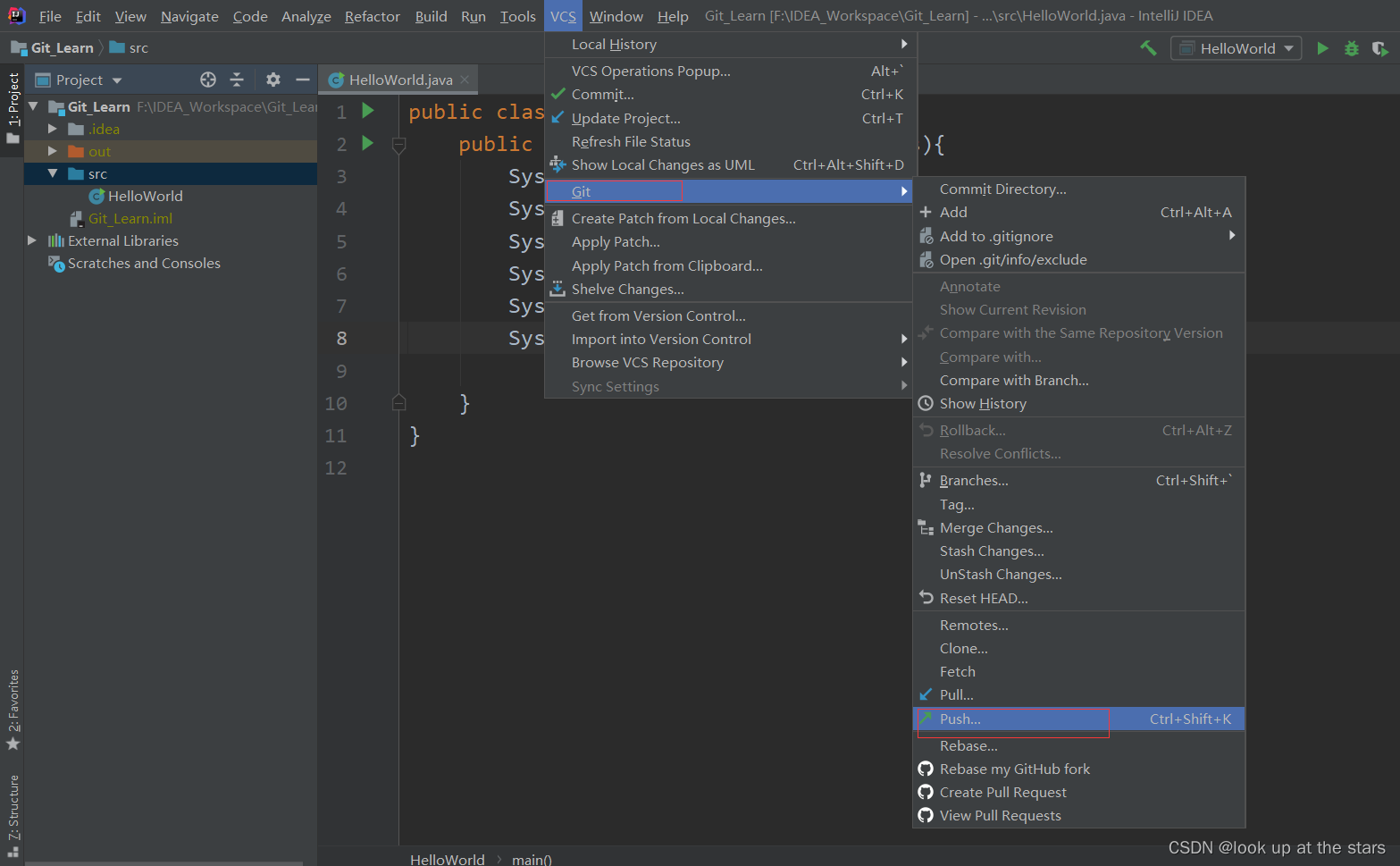Select Show Local Changes as UML
The image size is (1400, 866).
pyautogui.click(x=728, y=164)
